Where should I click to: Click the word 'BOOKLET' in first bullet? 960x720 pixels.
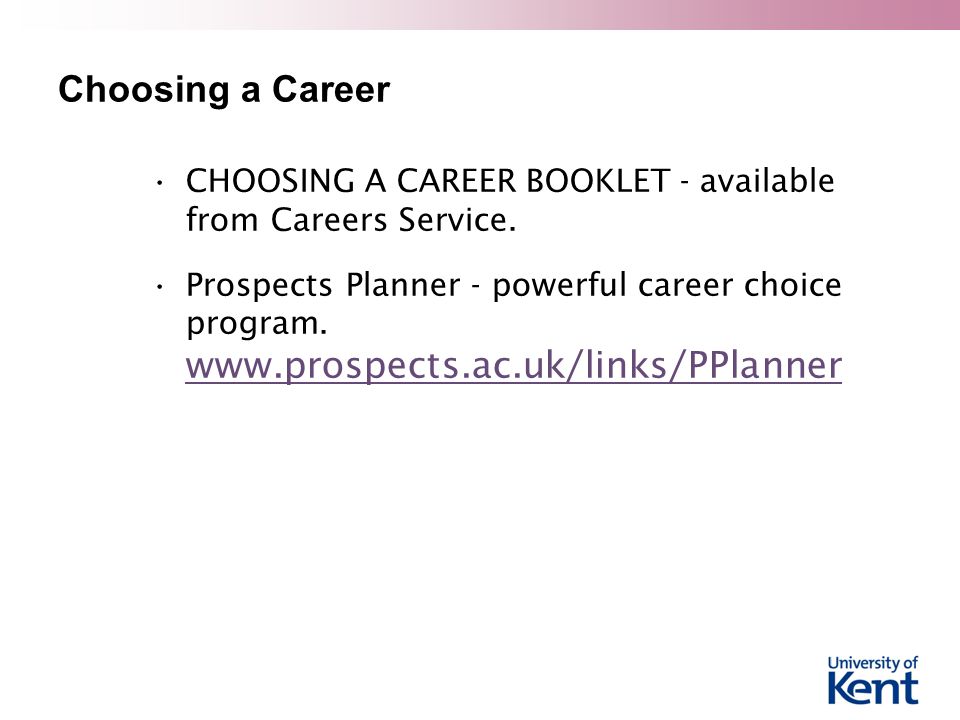(597, 181)
